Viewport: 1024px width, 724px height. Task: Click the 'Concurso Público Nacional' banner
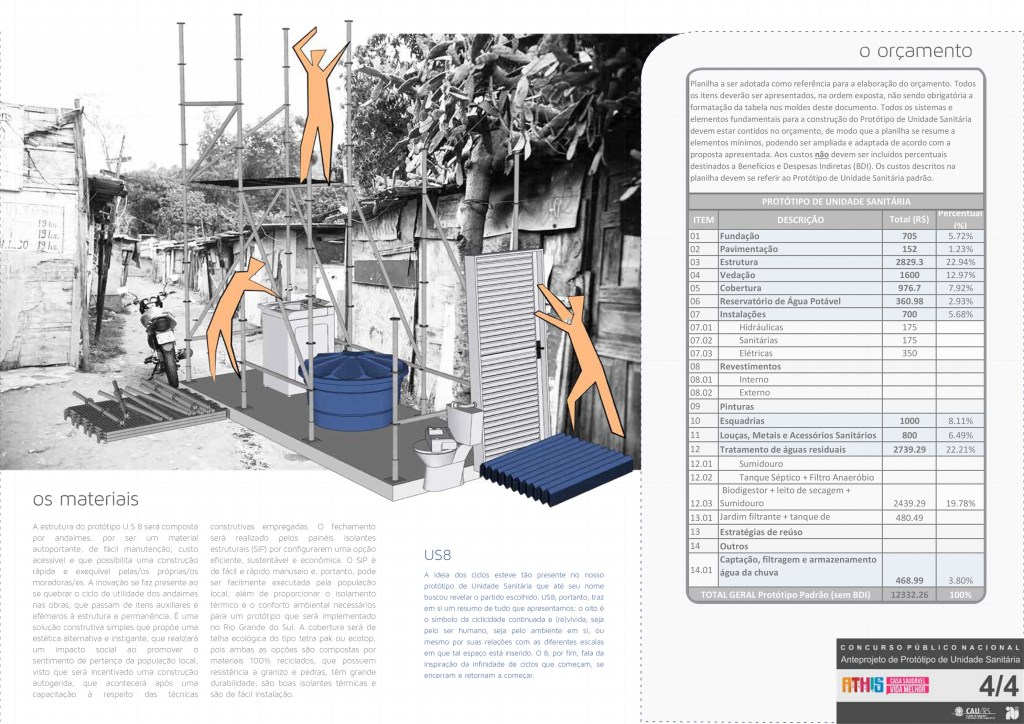click(929, 647)
